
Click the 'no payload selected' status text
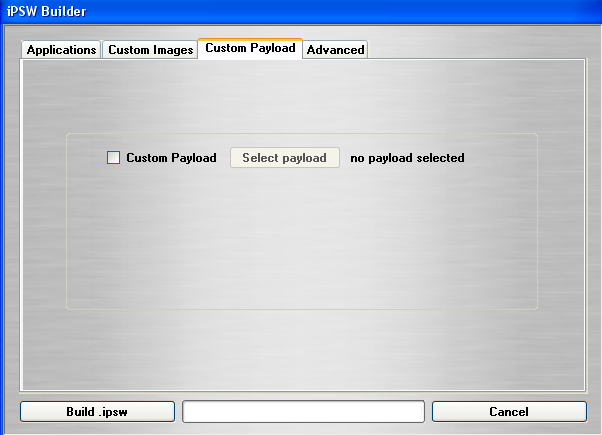click(407, 158)
